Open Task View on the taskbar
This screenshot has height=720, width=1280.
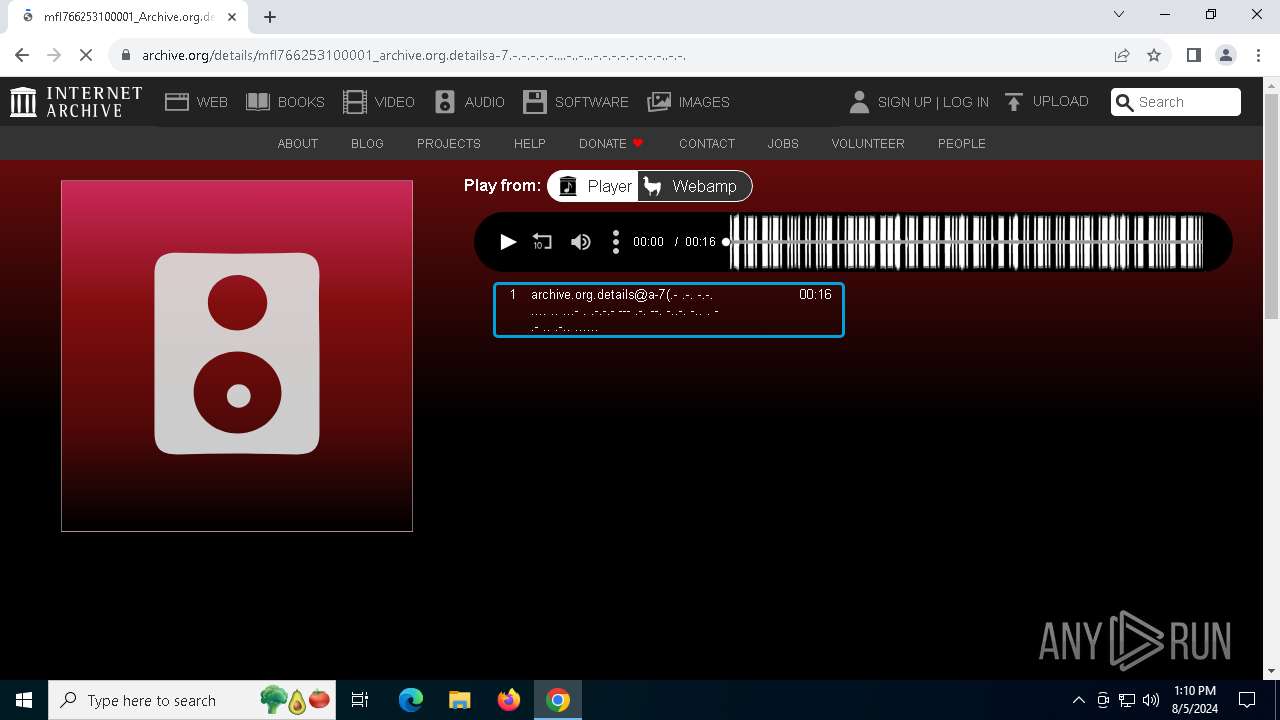click(360, 700)
